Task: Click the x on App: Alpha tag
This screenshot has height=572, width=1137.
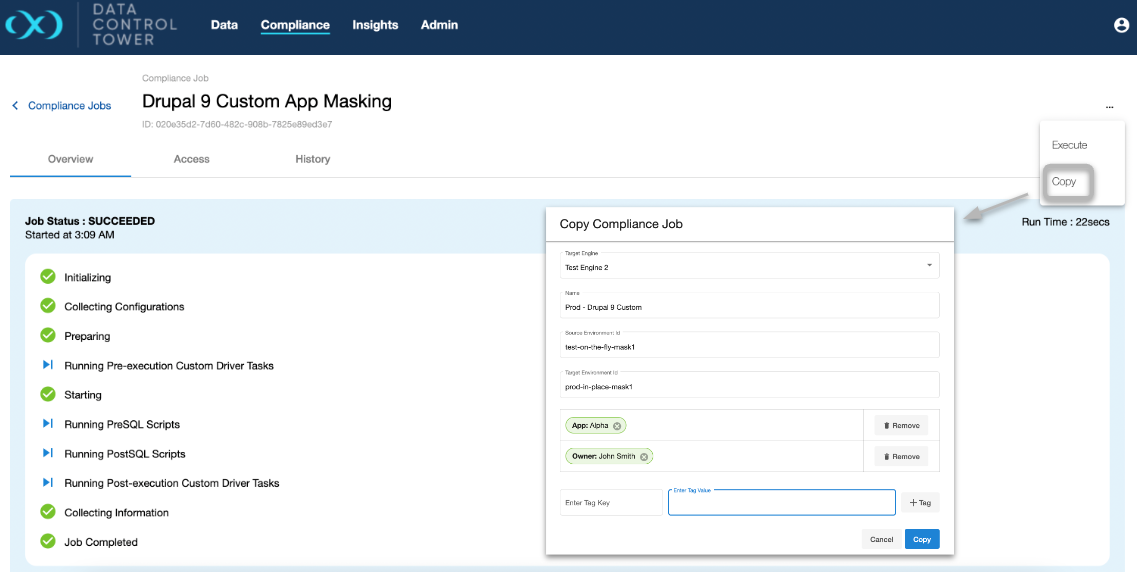Action: pos(617,426)
